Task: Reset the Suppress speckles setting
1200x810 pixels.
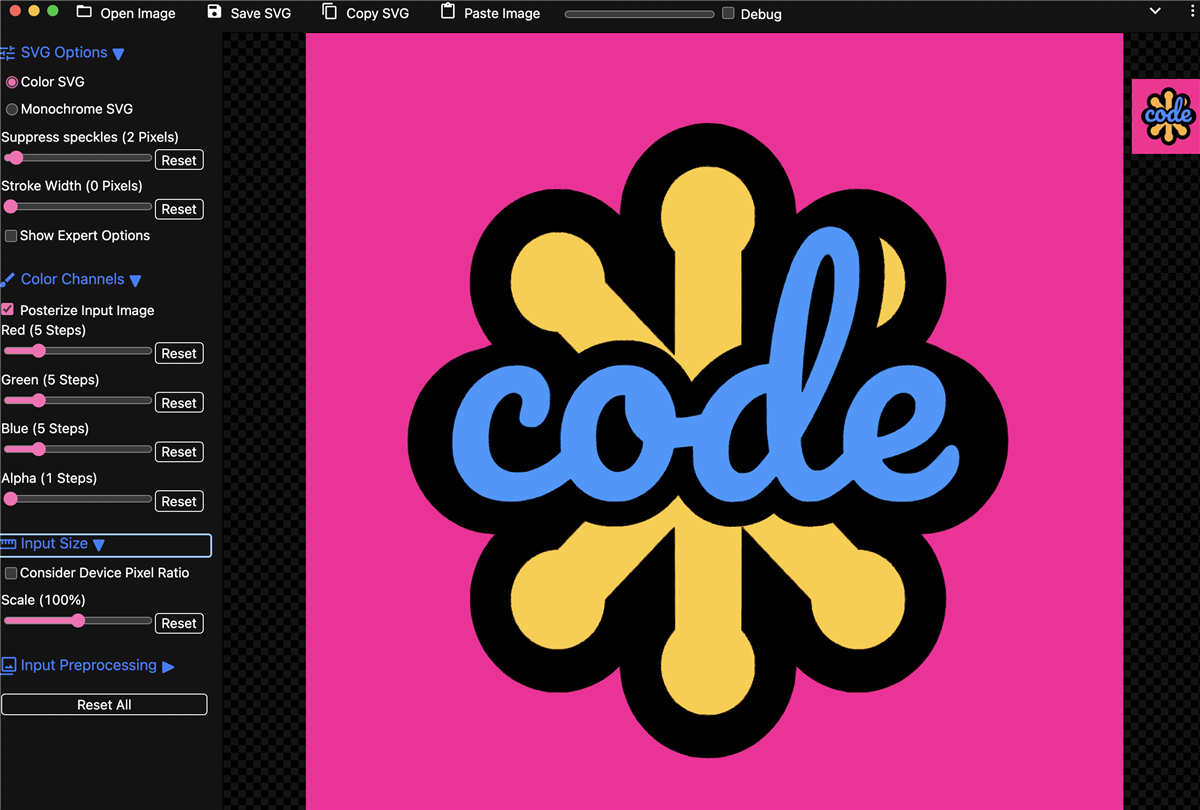Action: point(179,160)
